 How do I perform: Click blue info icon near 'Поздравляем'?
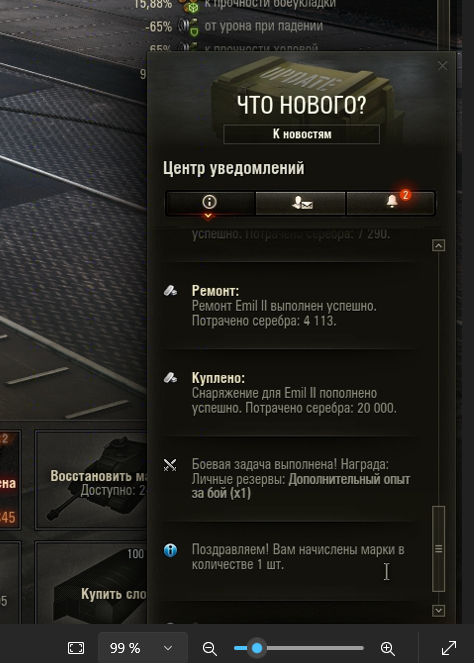170,550
